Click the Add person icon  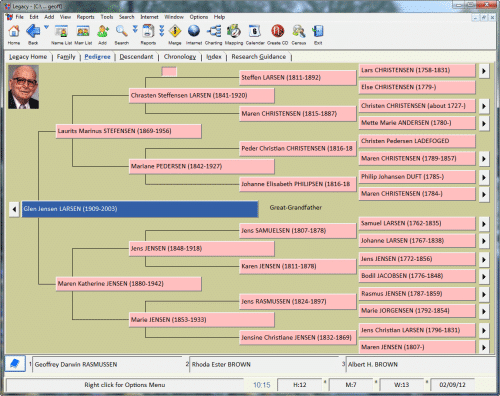click(x=103, y=31)
